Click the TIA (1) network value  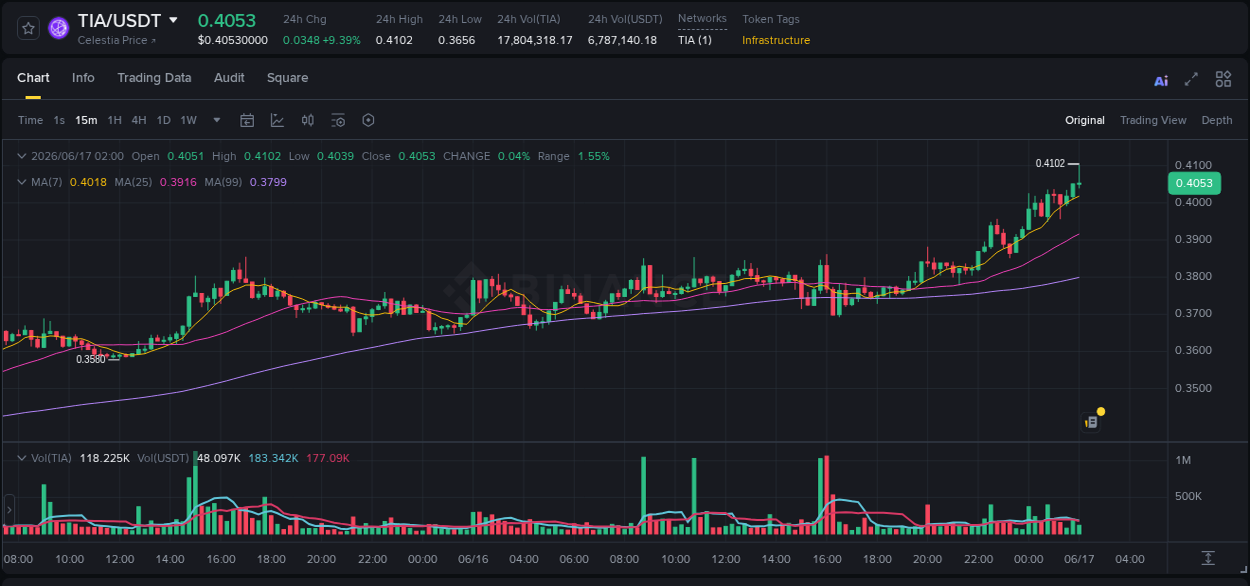695,40
